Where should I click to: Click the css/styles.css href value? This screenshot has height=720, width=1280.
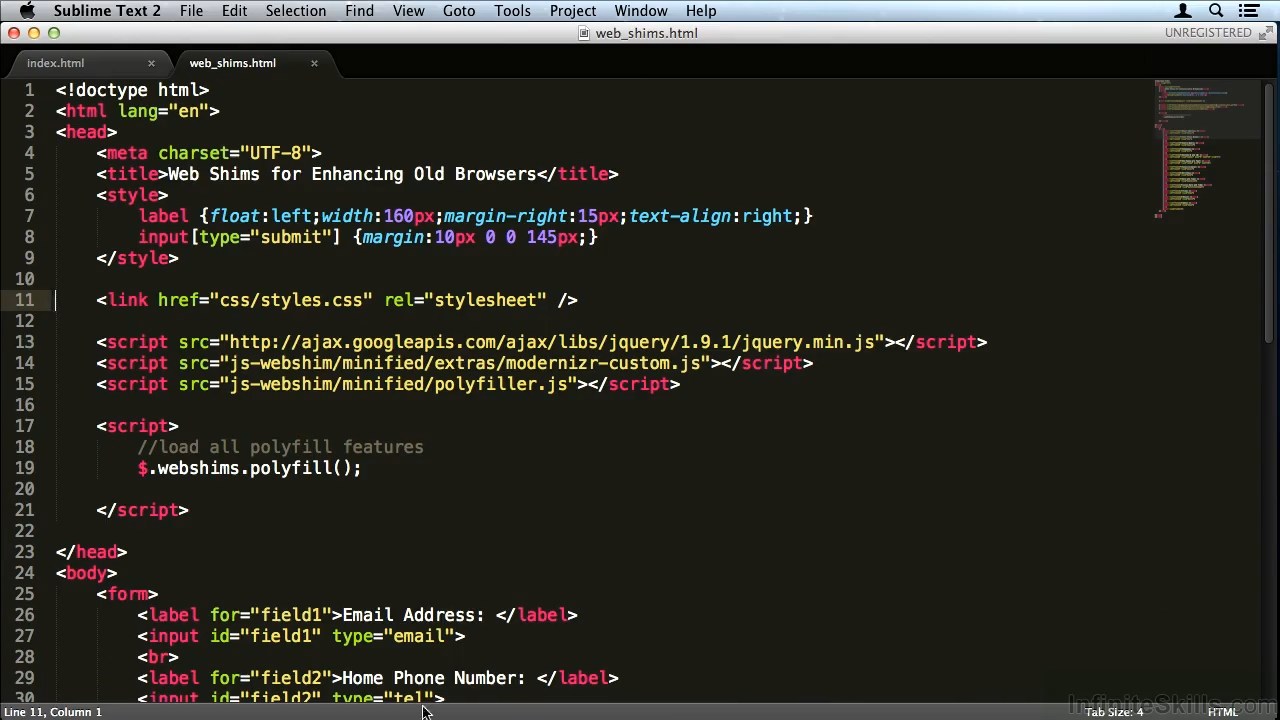coord(291,300)
